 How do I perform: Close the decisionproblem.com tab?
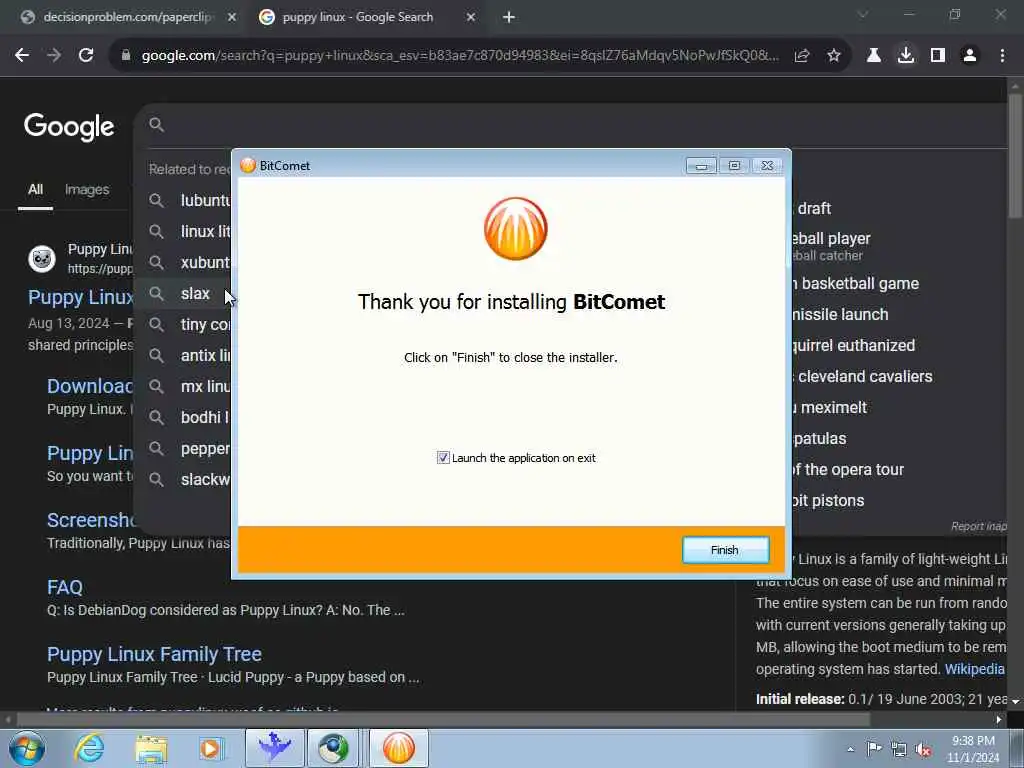(232, 17)
